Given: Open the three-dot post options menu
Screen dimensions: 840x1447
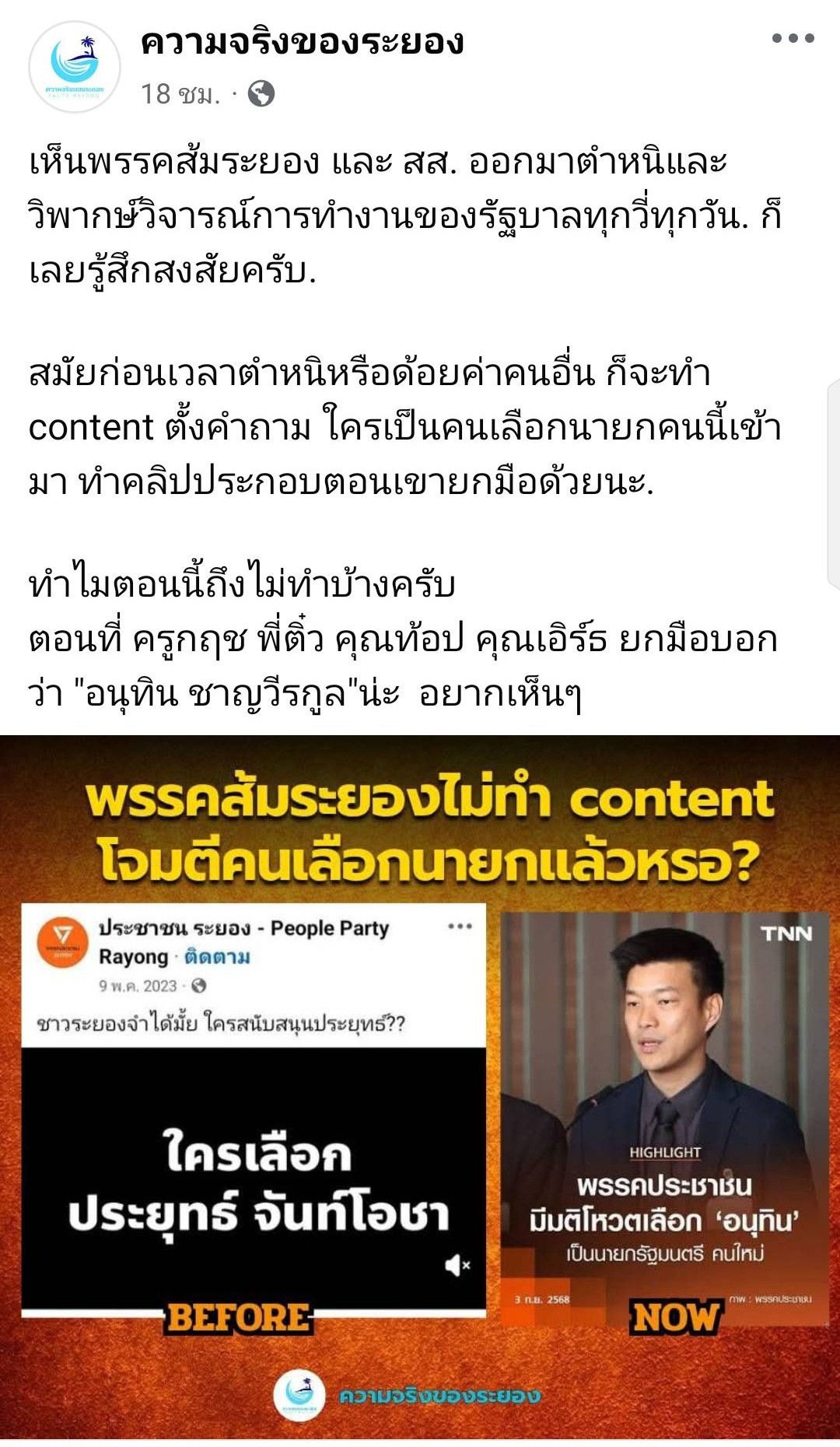Looking at the screenshot, I should pyautogui.click(x=793, y=38).
